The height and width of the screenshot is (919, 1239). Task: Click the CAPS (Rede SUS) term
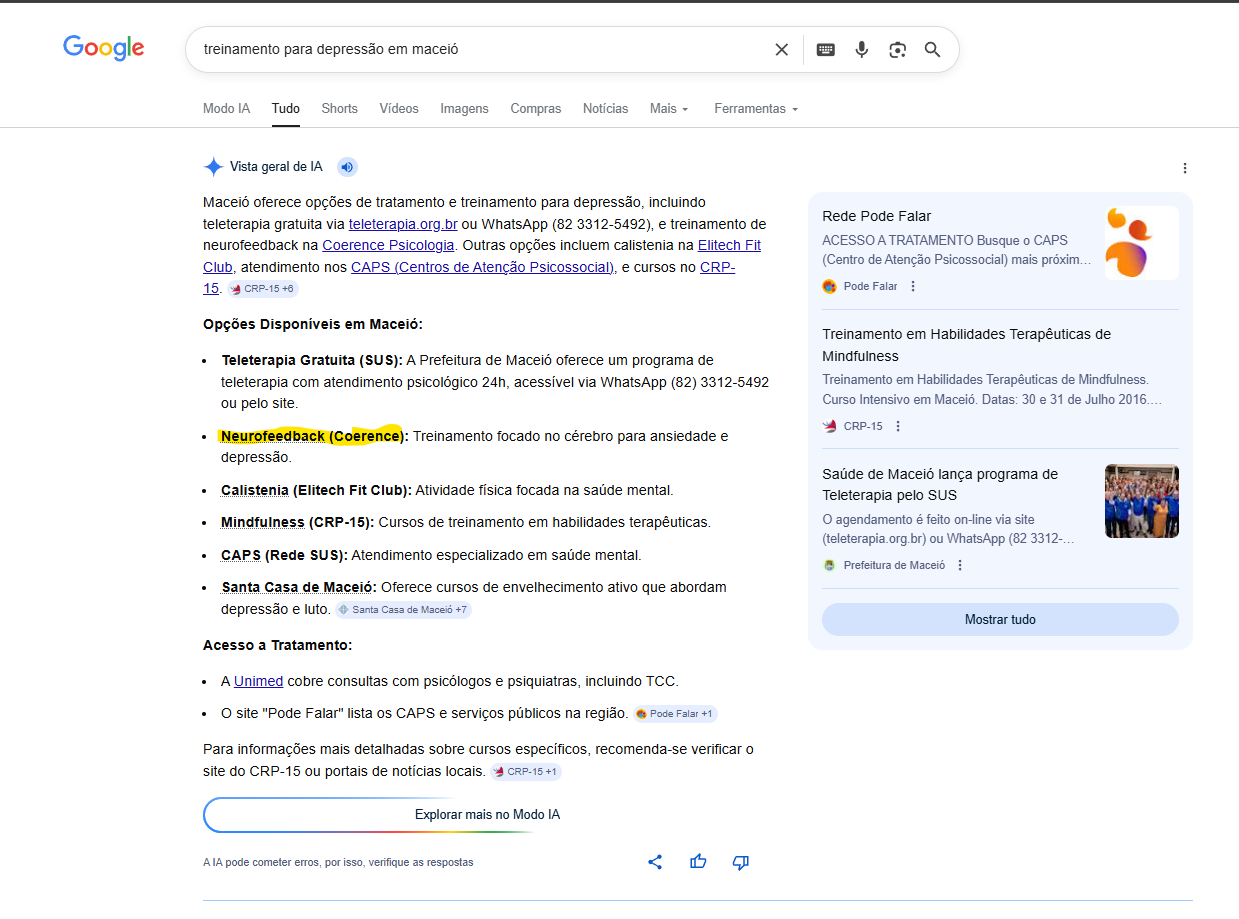(x=284, y=555)
